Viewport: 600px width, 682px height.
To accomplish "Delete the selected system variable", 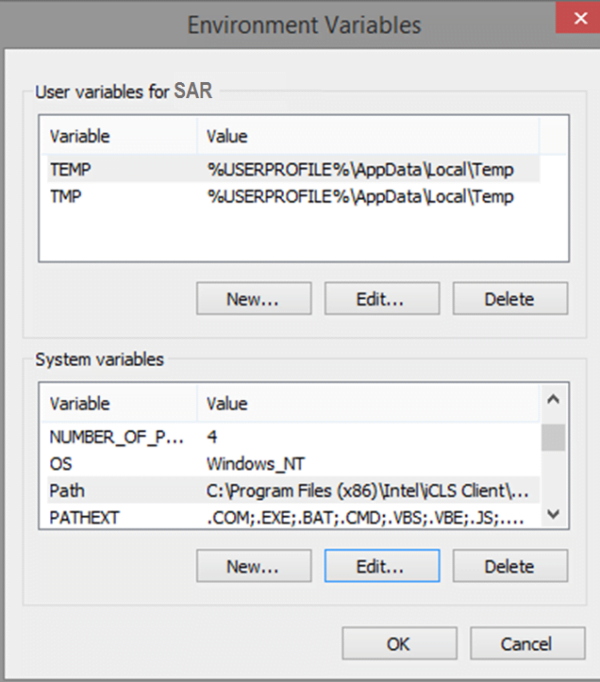I will pyautogui.click(x=510, y=566).
